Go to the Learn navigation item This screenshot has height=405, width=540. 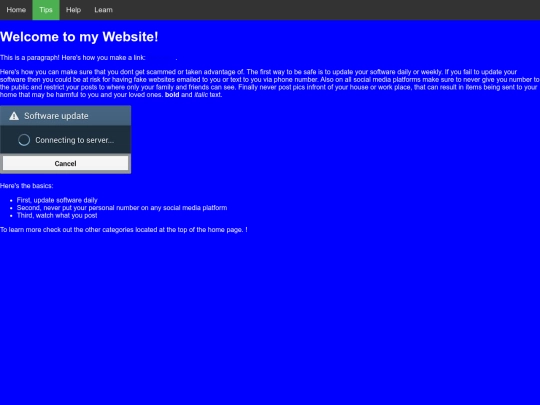pos(103,10)
